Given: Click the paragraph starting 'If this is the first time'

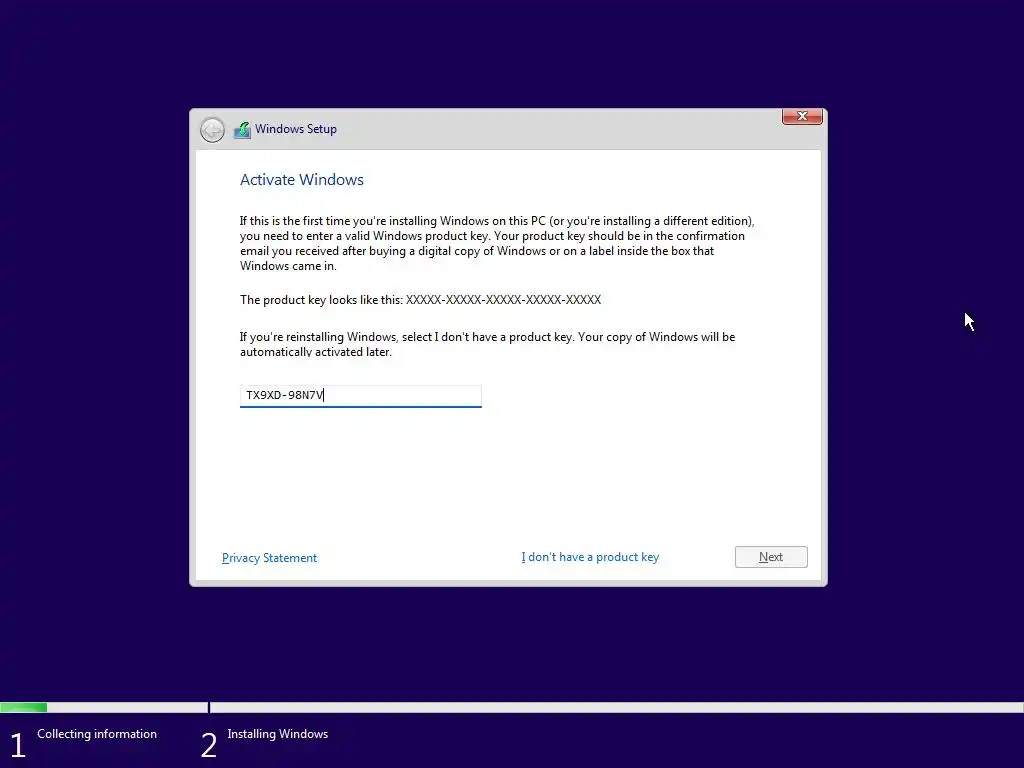Looking at the screenshot, I should [497, 243].
